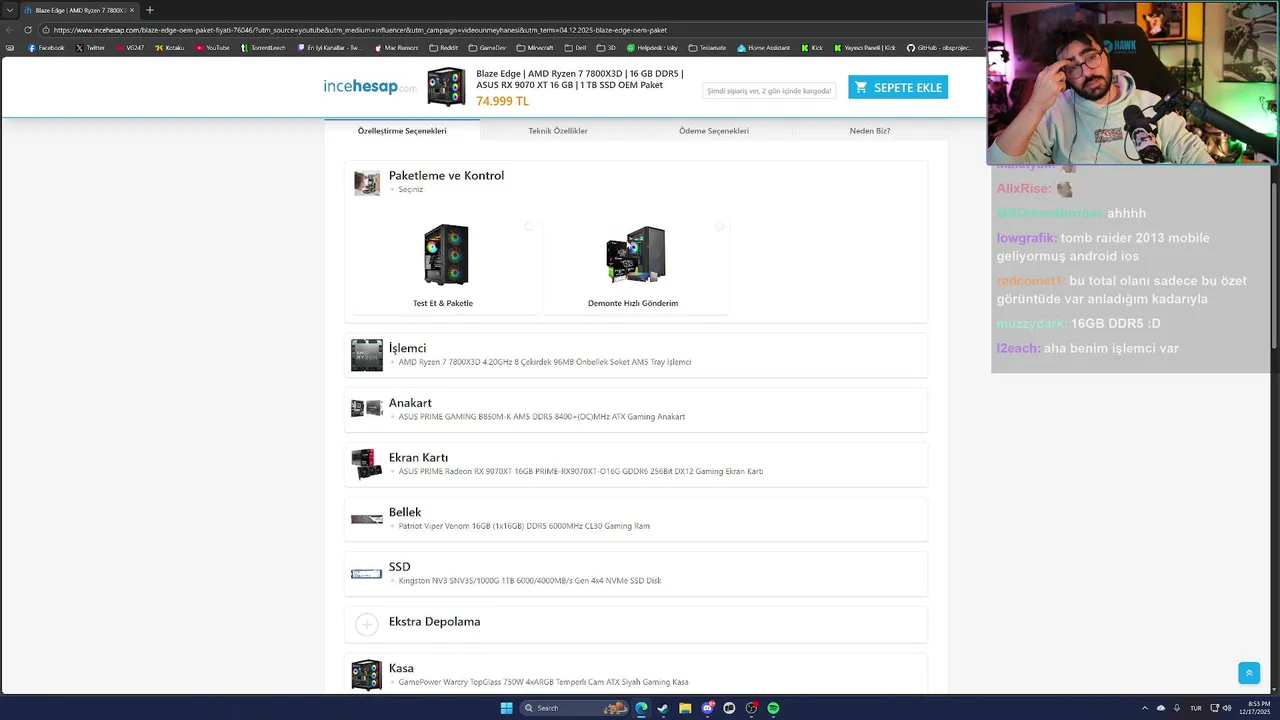Open Yayıncı Paneli Kick bookmark
The height and width of the screenshot is (720, 1280).
pos(864,47)
